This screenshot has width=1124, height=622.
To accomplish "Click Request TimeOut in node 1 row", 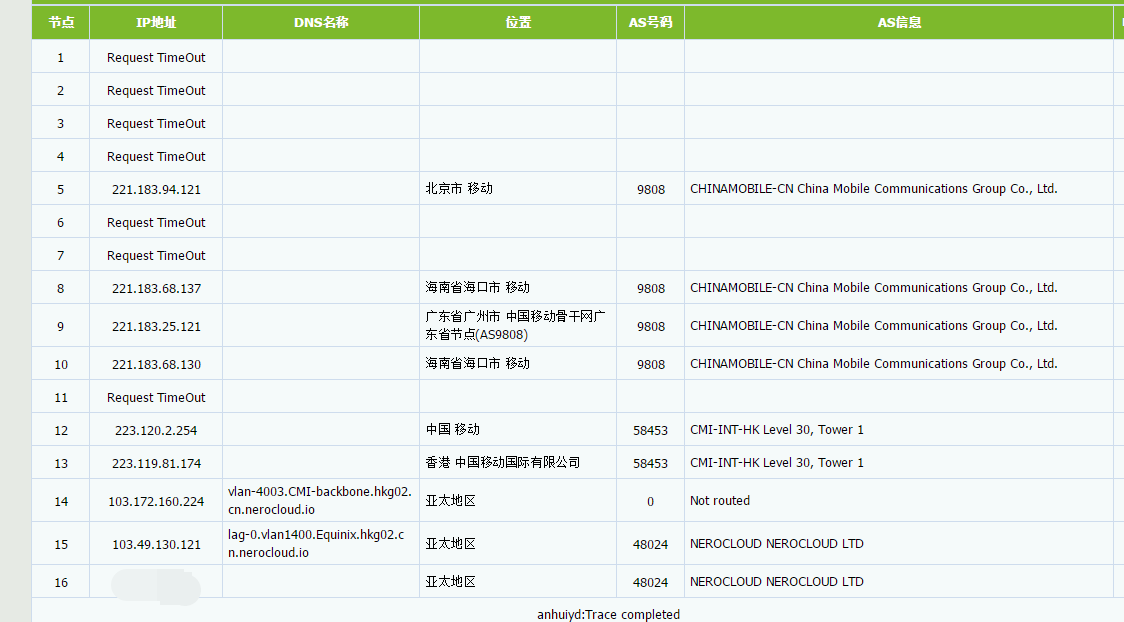I will click(x=156, y=57).
